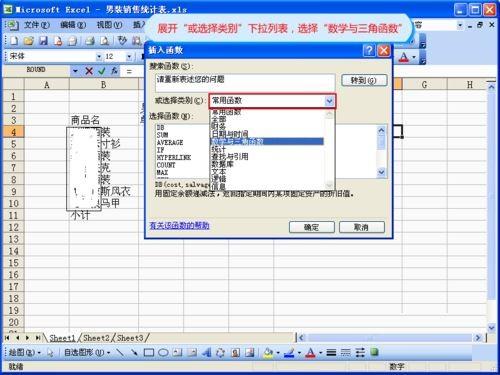500x375 pixels.
Task: Click the Insert Clip Art icon
Action: click(x=235, y=352)
